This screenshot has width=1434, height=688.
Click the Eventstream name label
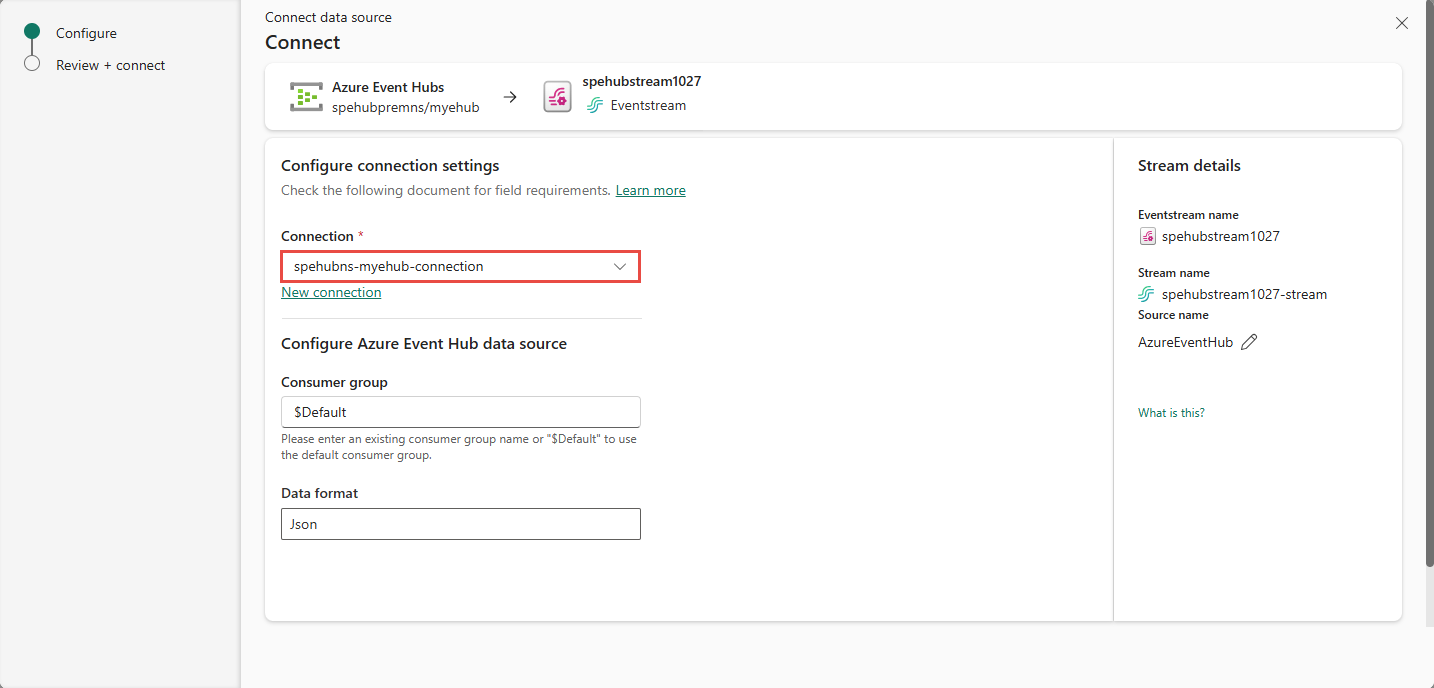1188,215
